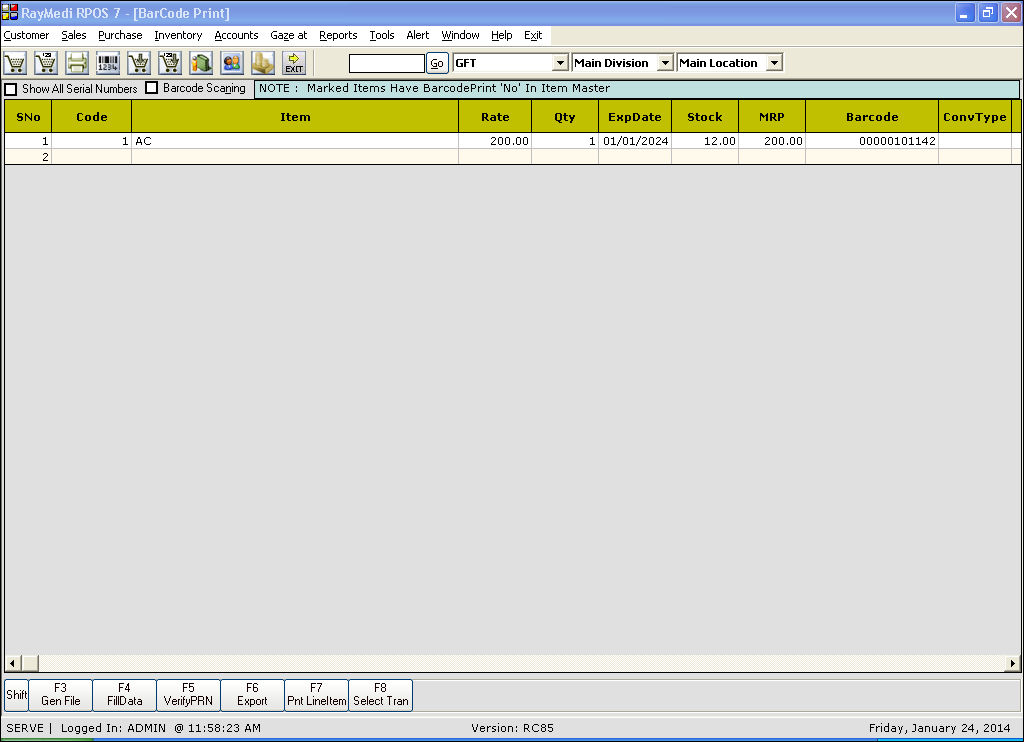Click the F5 VerifyPRN button
The height and width of the screenshot is (742, 1024).
coord(188,694)
